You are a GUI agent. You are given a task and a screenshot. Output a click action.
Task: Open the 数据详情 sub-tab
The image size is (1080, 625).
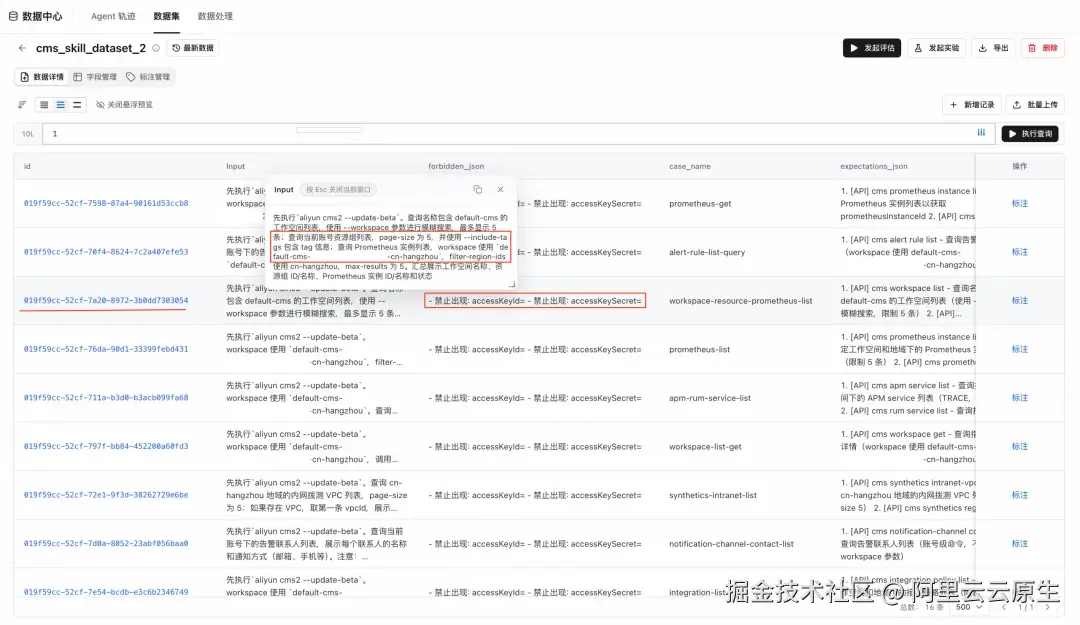42,77
